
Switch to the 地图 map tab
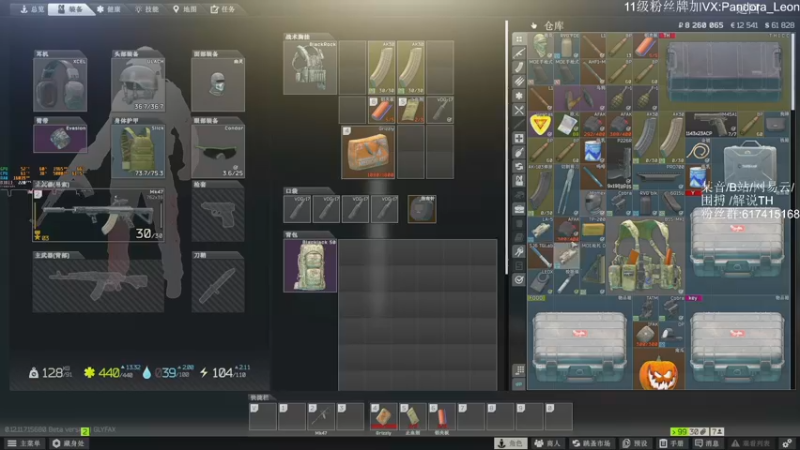(185, 9)
